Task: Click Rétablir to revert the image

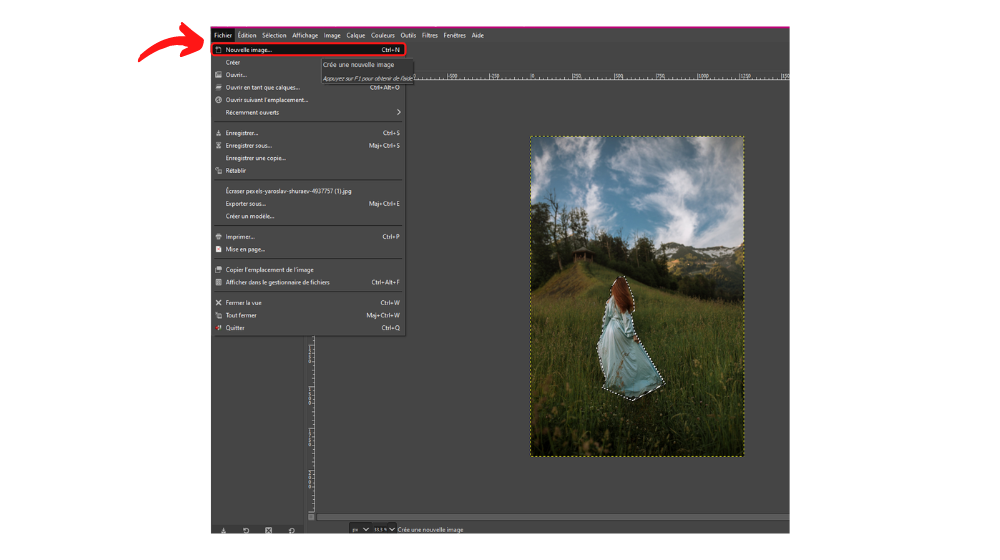Action: pos(308,171)
